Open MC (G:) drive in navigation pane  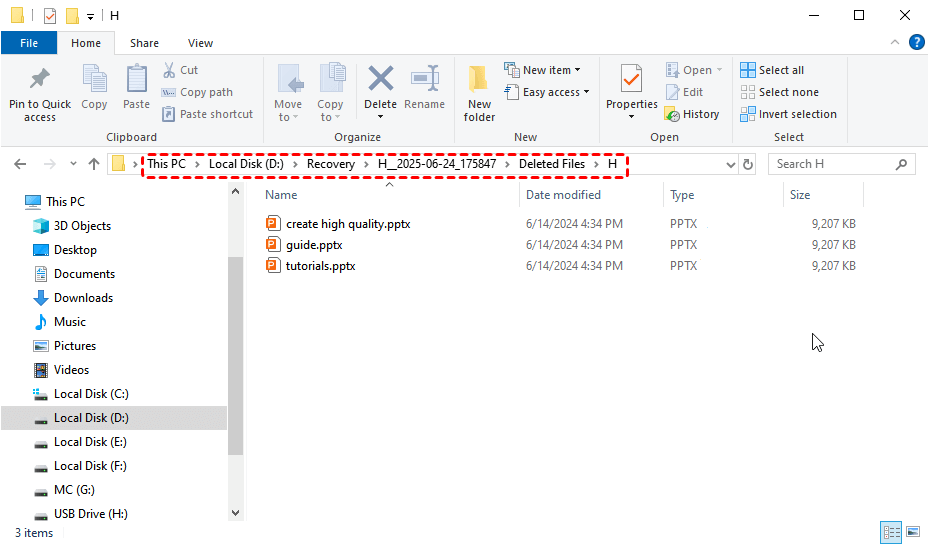(74, 490)
